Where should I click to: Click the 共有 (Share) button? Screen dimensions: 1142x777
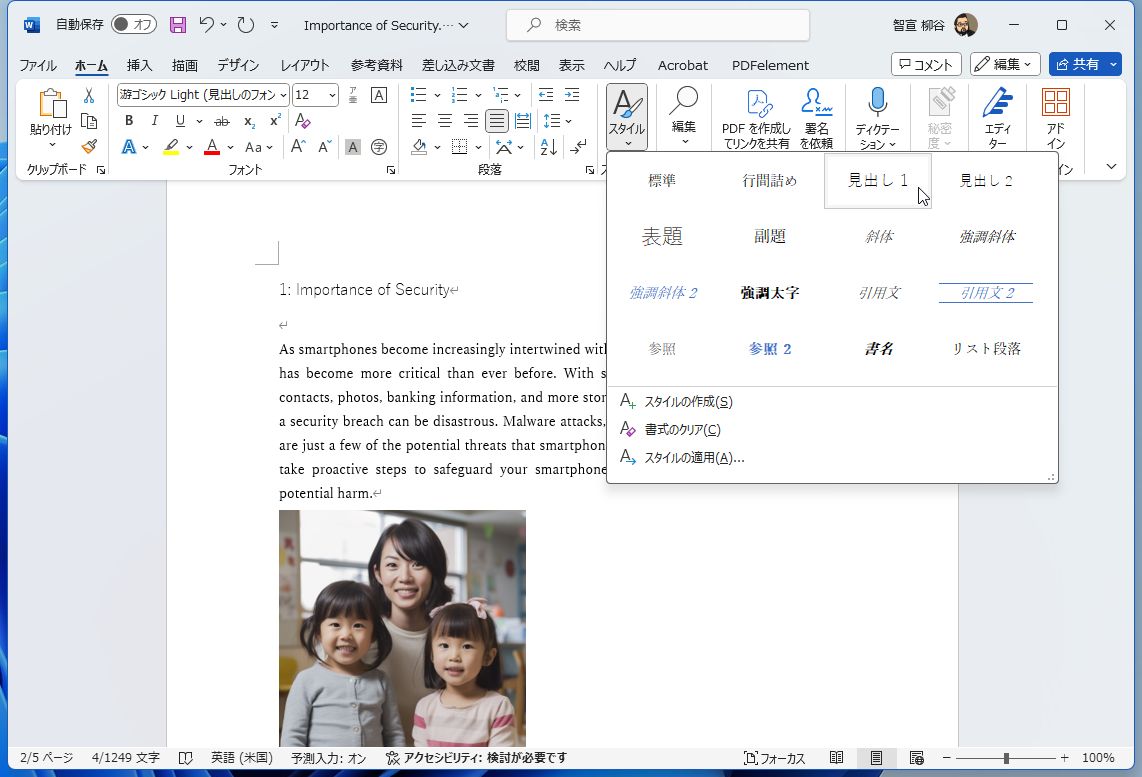pos(1085,64)
